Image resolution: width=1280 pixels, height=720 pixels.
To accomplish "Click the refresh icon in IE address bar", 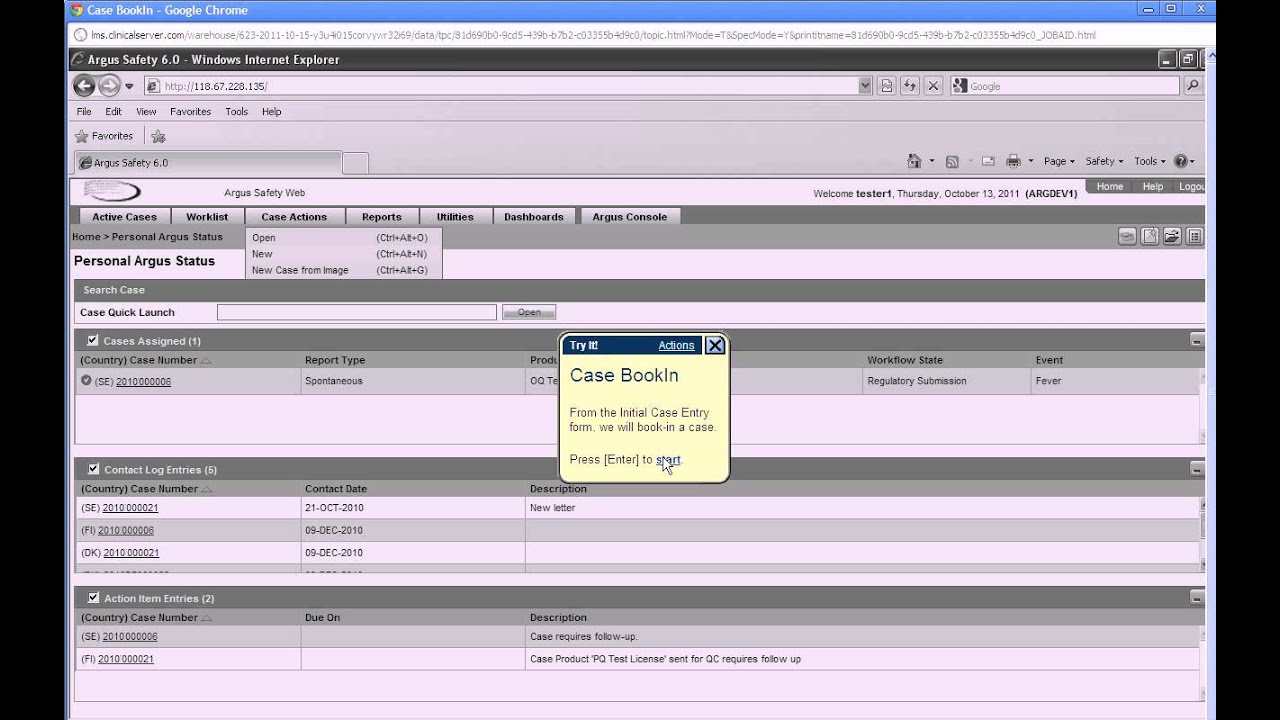I will tap(910, 86).
